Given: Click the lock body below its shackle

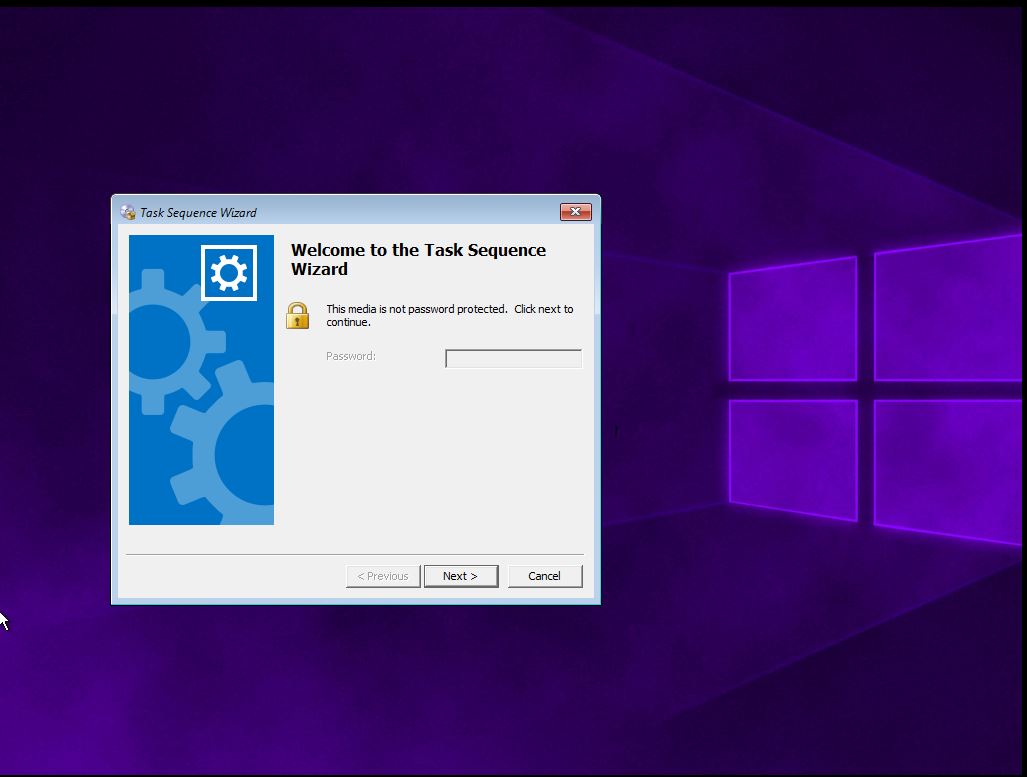Looking at the screenshot, I should coord(297,322).
